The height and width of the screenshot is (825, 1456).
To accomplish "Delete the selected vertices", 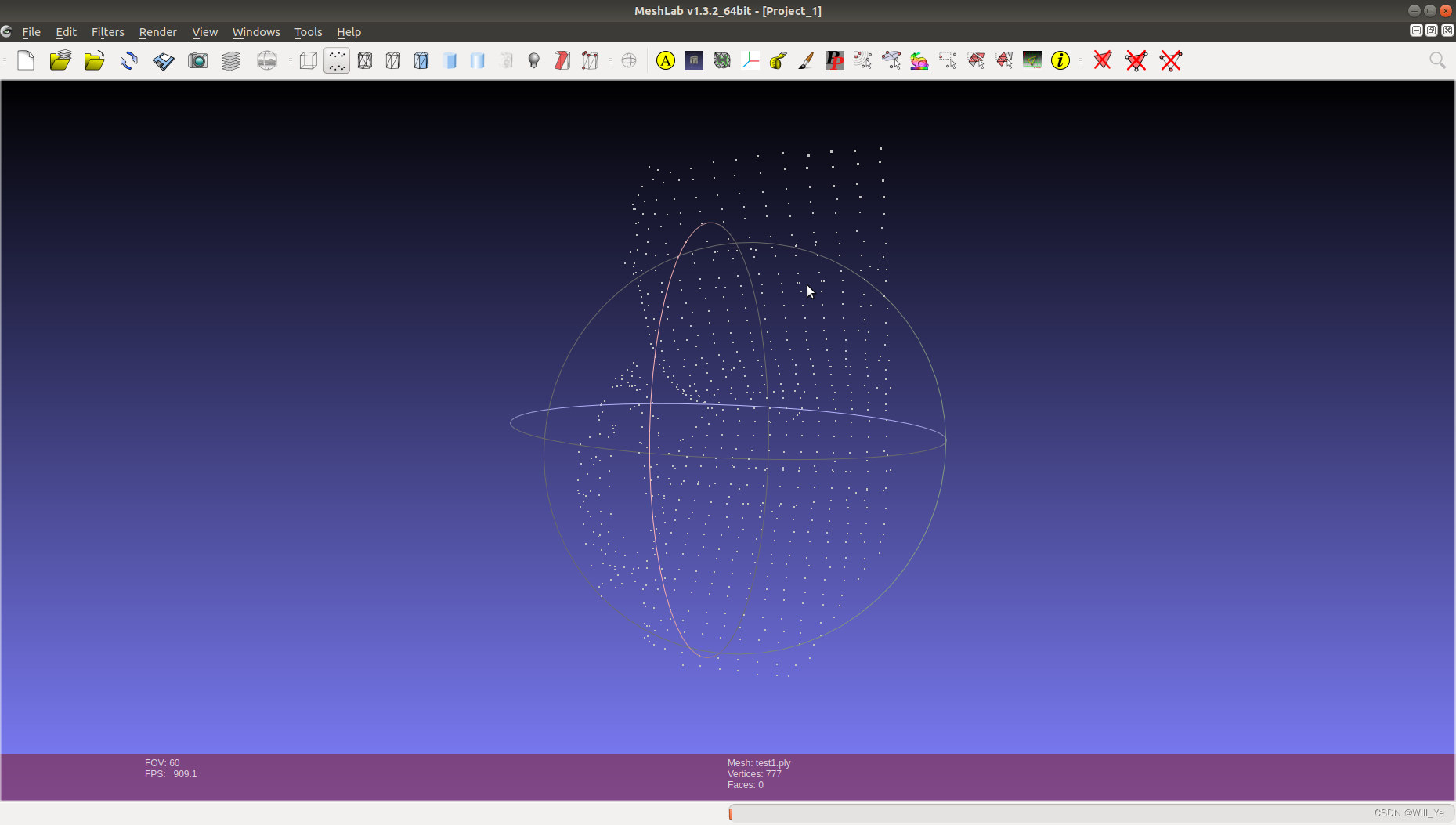I will coord(1171,60).
